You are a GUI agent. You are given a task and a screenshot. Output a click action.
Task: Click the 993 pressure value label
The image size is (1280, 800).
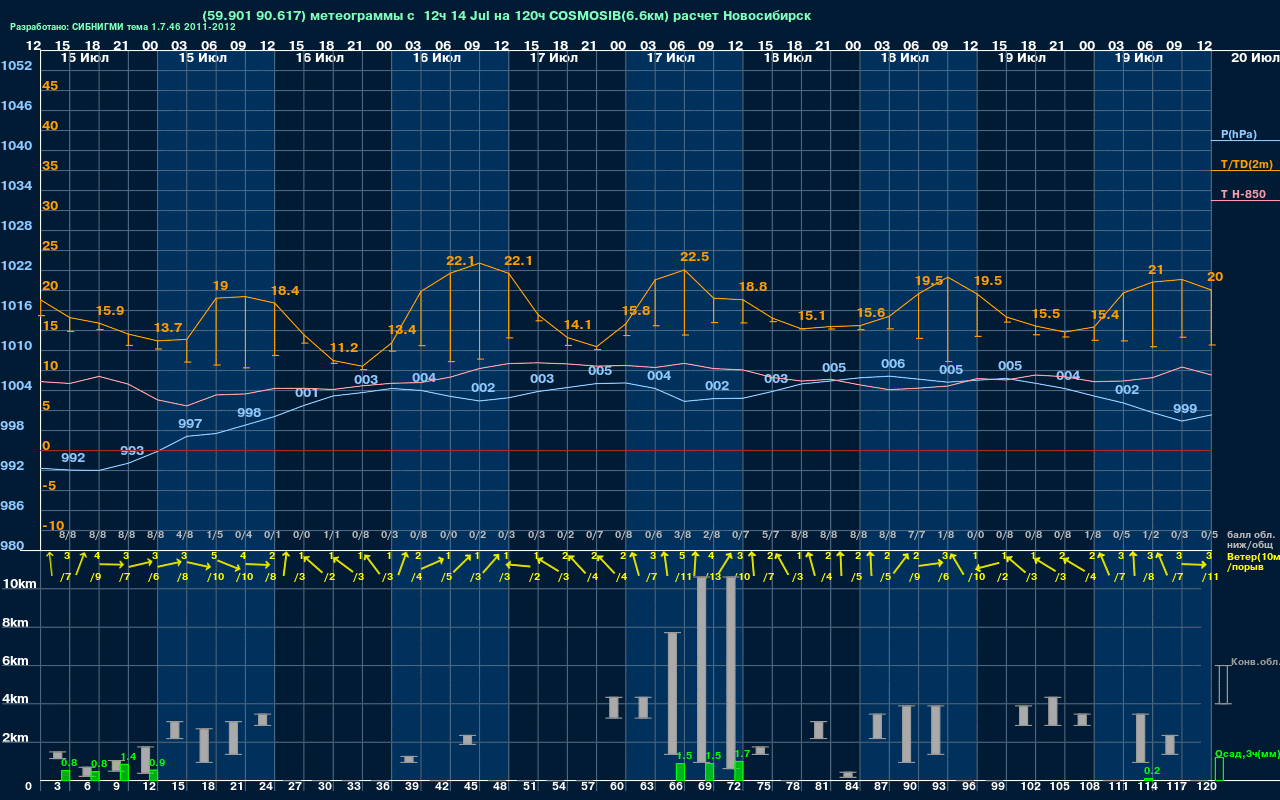point(132,451)
